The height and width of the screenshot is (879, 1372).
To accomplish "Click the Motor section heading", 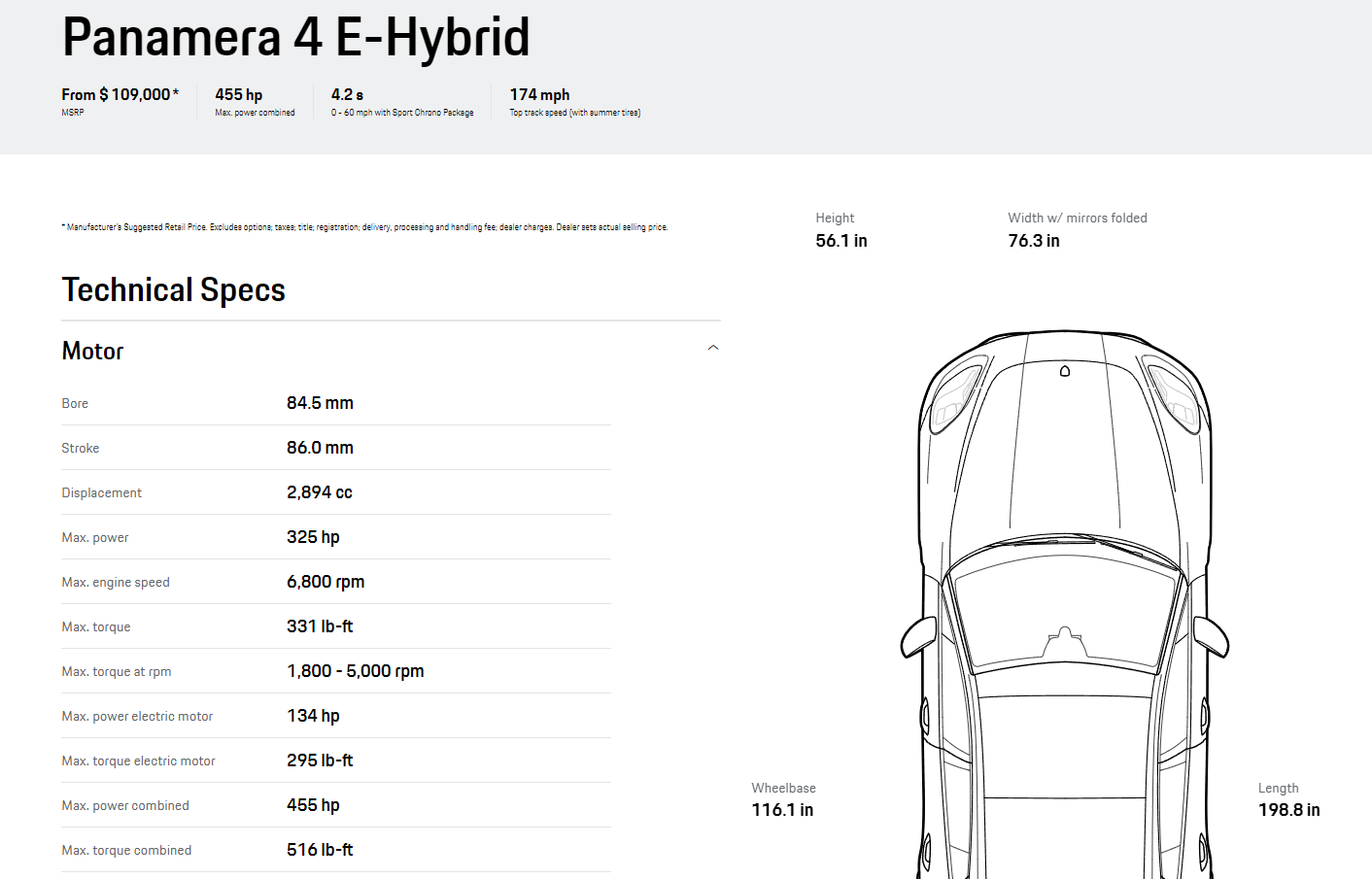I will tap(93, 351).
